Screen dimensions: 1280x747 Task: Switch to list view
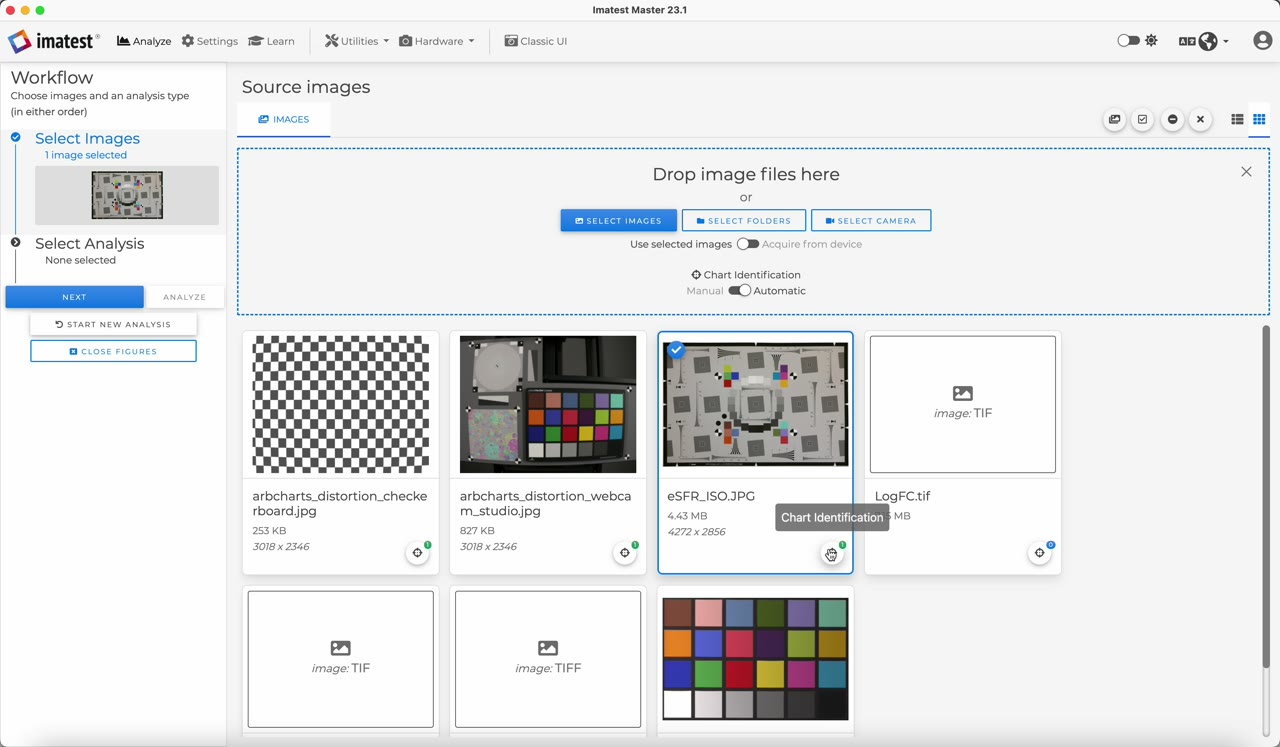pos(1237,120)
